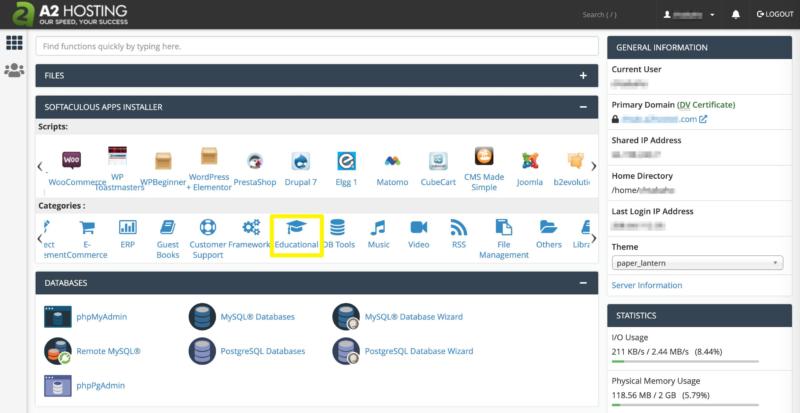Expand the Files section

click(583, 75)
